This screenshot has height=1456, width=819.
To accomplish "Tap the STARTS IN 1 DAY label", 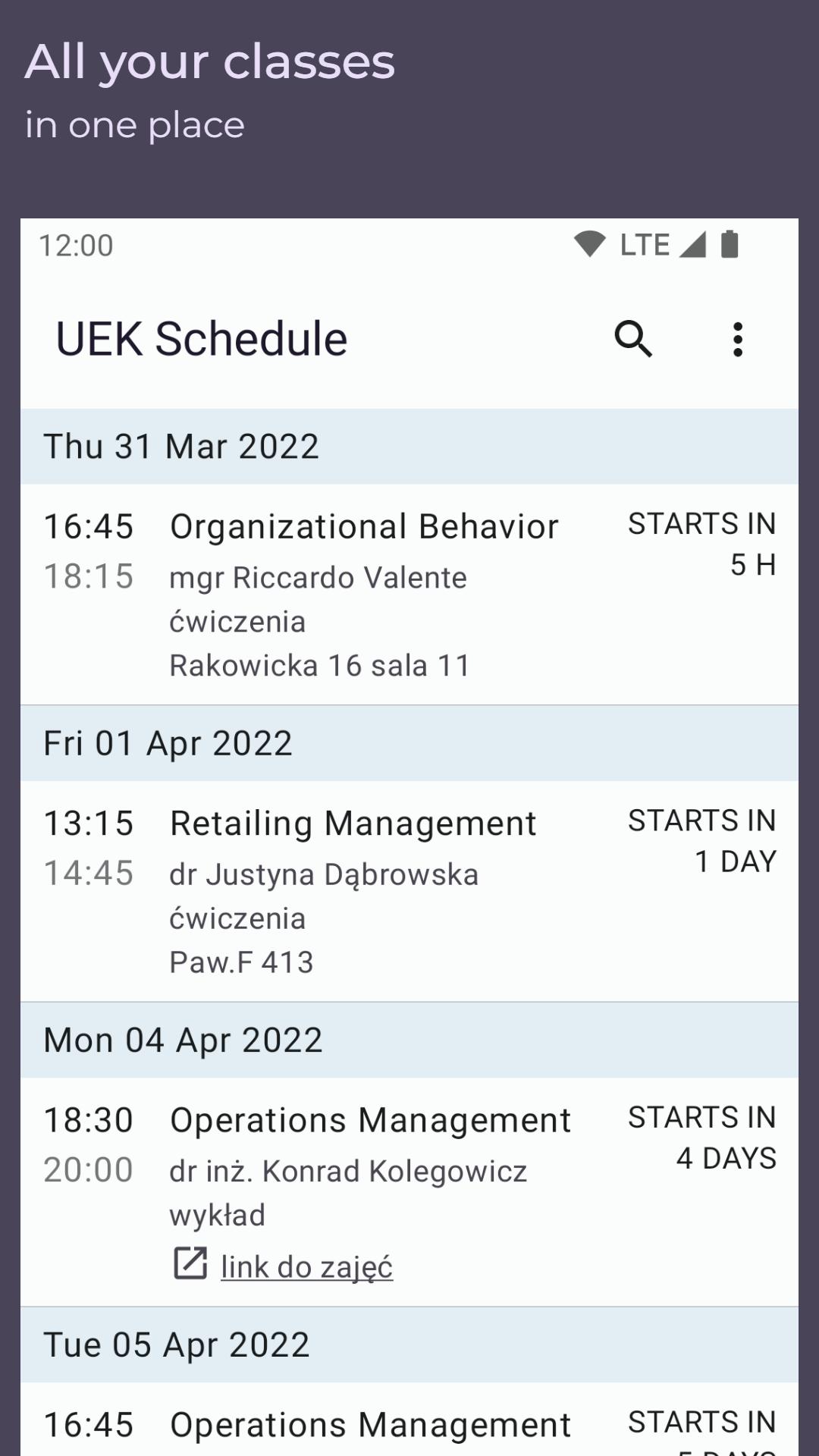I will click(x=702, y=840).
